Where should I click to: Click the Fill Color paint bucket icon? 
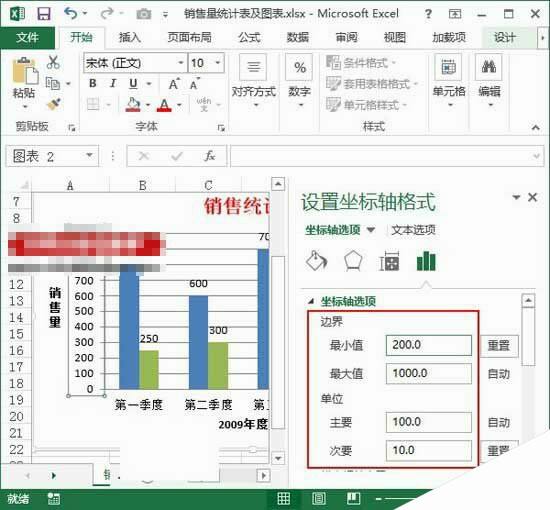coord(133,105)
